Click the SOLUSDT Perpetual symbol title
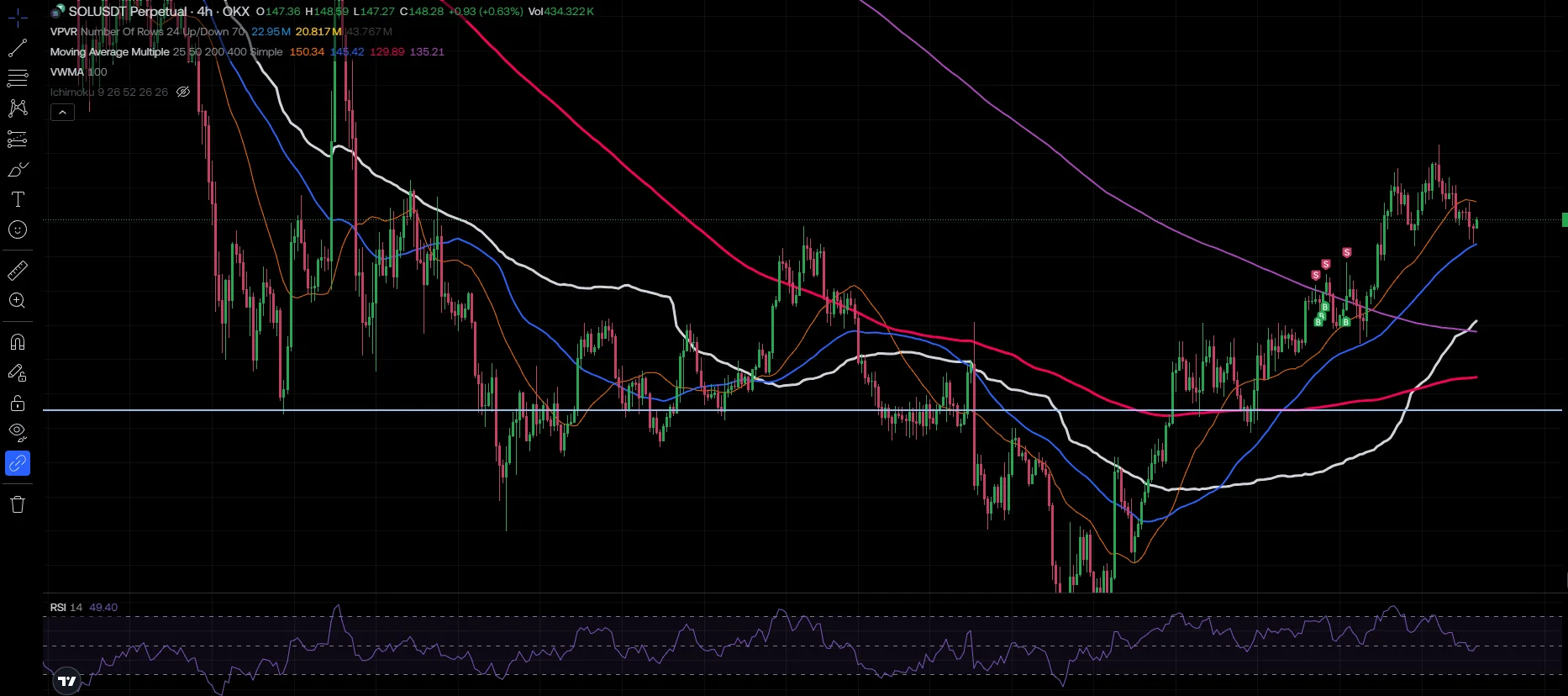The image size is (1568, 696). (x=128, y=12)
